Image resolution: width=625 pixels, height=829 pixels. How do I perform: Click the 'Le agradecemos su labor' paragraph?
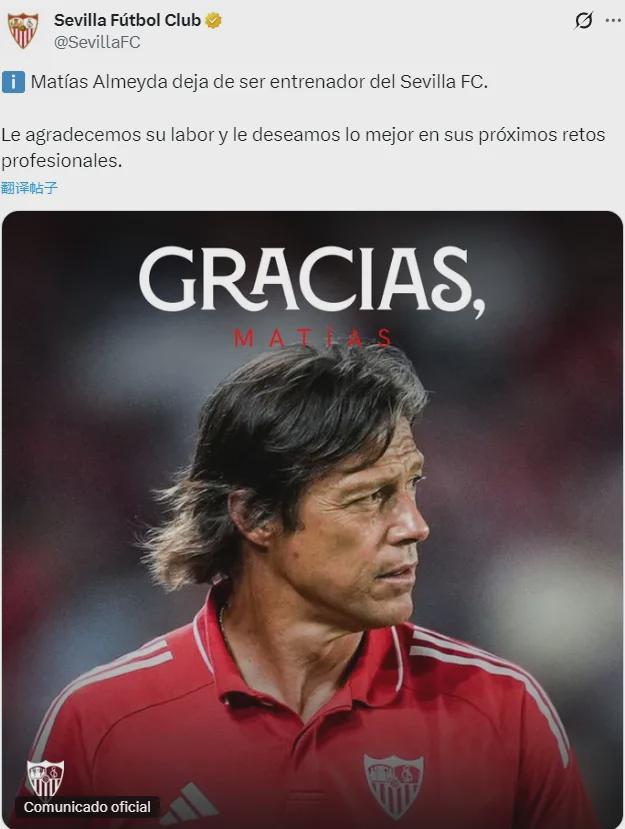click(303, 148)
